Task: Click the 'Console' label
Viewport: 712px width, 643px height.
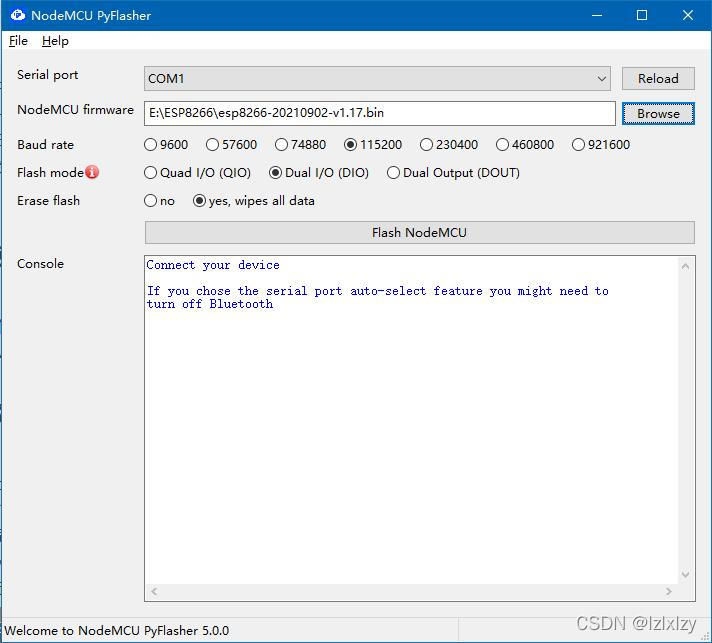Action: click(40, 264)
